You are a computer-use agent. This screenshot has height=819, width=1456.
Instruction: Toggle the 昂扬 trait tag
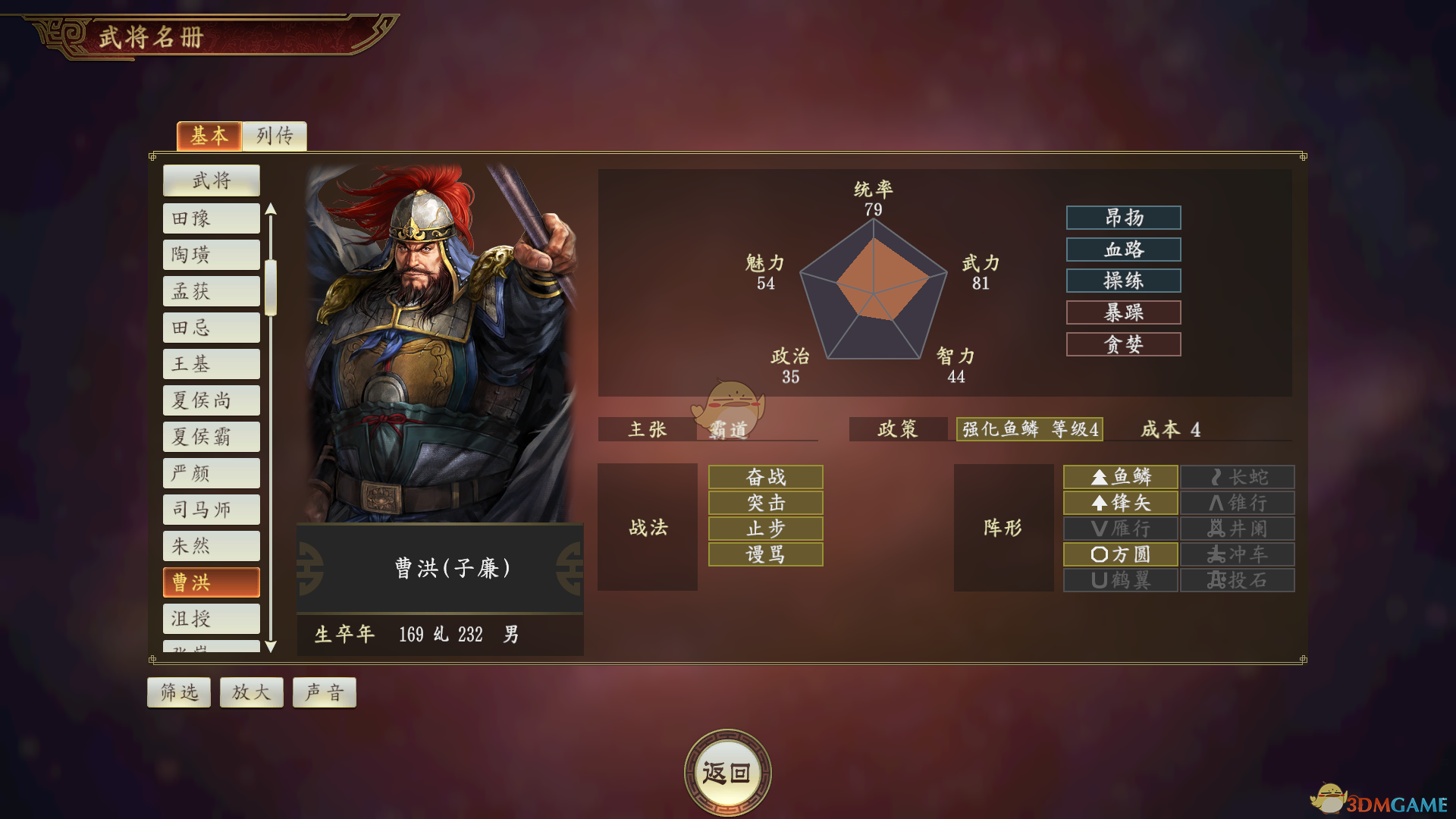point(1123,218)
